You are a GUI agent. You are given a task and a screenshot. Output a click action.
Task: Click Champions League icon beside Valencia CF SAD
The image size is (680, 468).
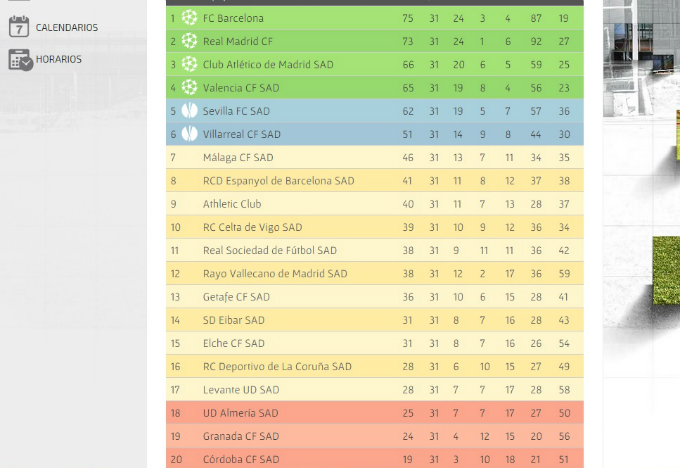pyautogui.click(x=189, y=88)
